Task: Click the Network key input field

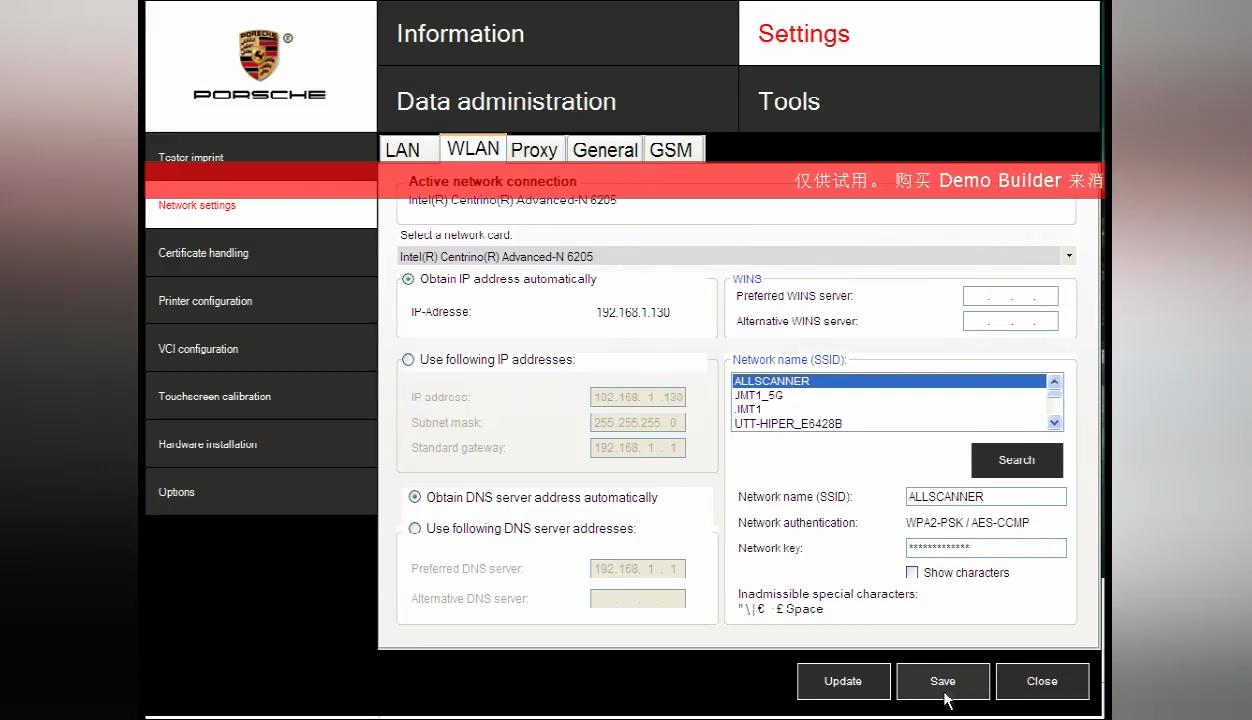Action: [986, 548]
